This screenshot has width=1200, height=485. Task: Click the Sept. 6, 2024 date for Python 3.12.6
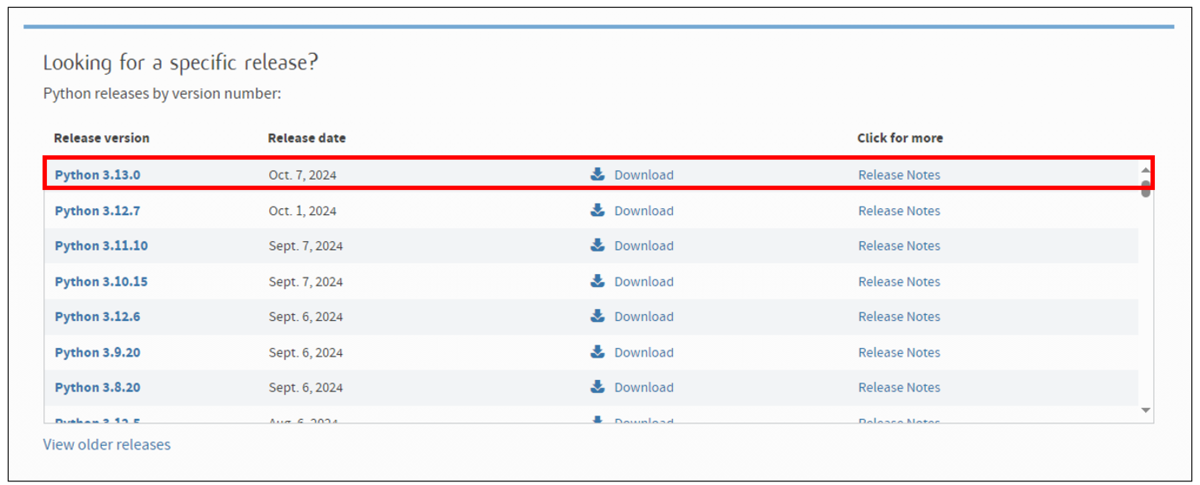306,317
